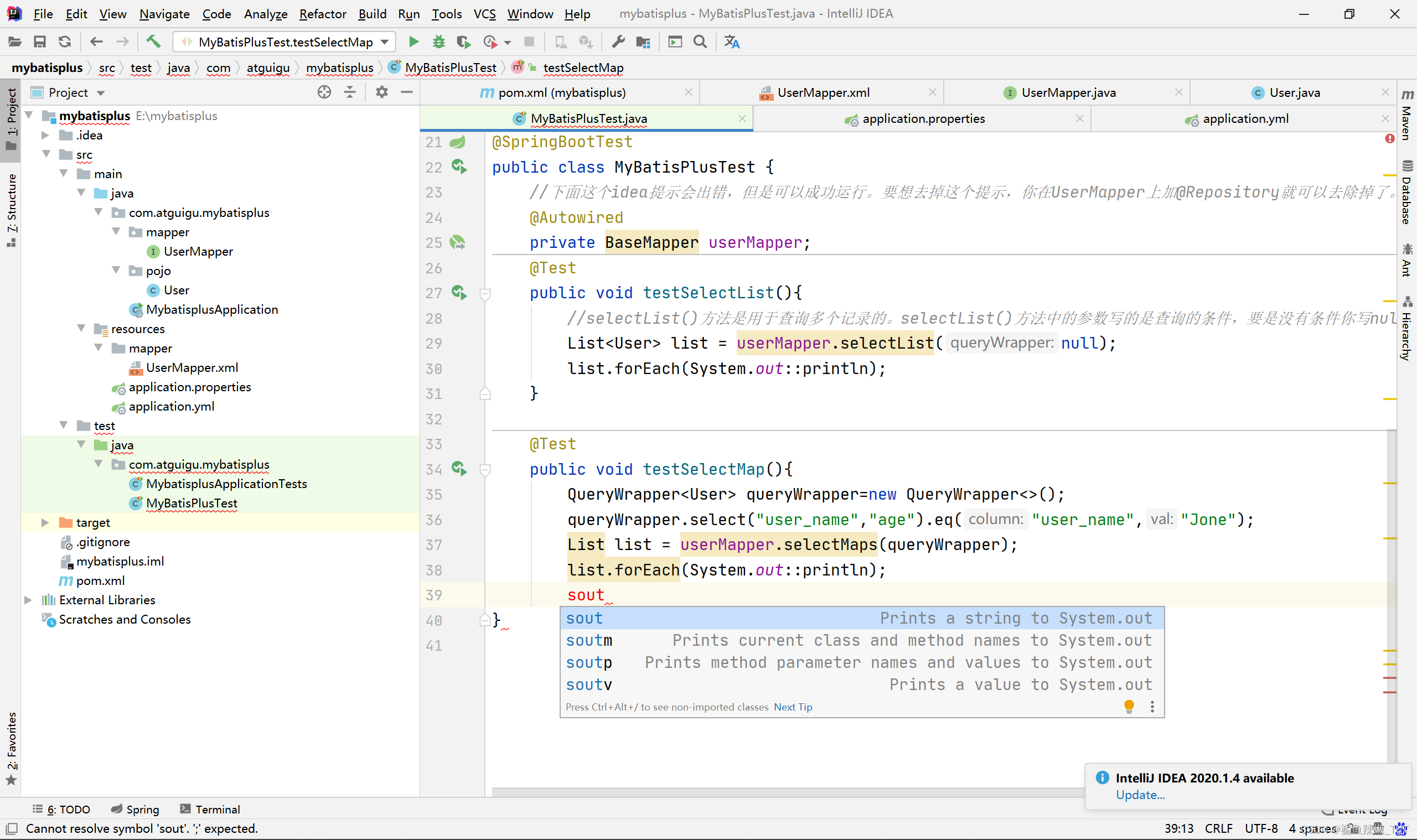Viewport: 1417px width, 840px height.
Task: Click the run gutter icon on line 27
Action: (x=459, y=293)
